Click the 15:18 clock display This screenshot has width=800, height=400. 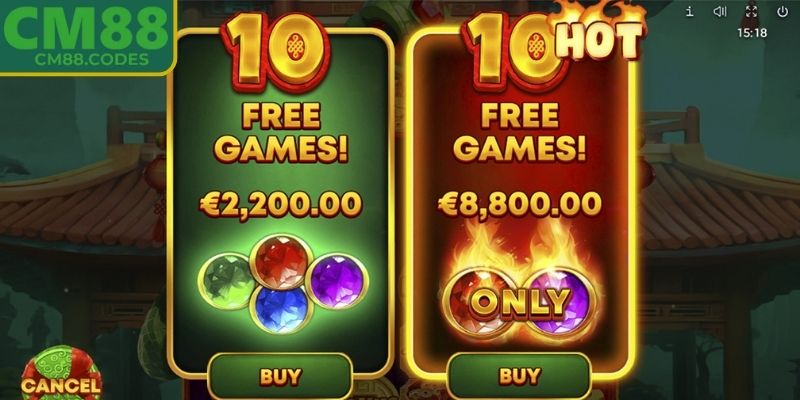coord(752,33)
